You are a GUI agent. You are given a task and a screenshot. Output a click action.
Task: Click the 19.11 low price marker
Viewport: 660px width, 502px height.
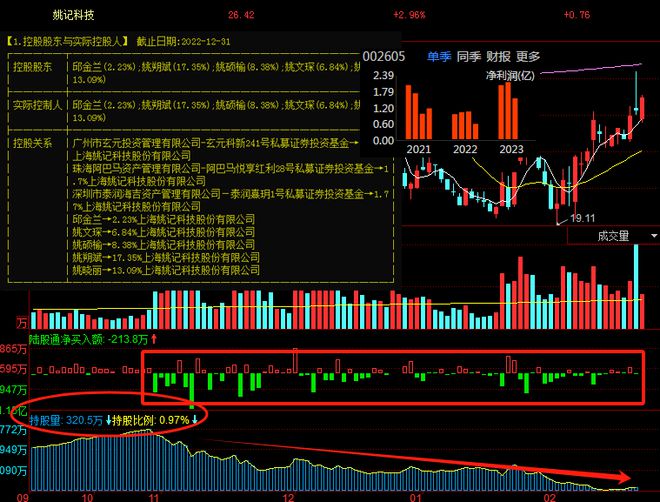coord(582,218)
